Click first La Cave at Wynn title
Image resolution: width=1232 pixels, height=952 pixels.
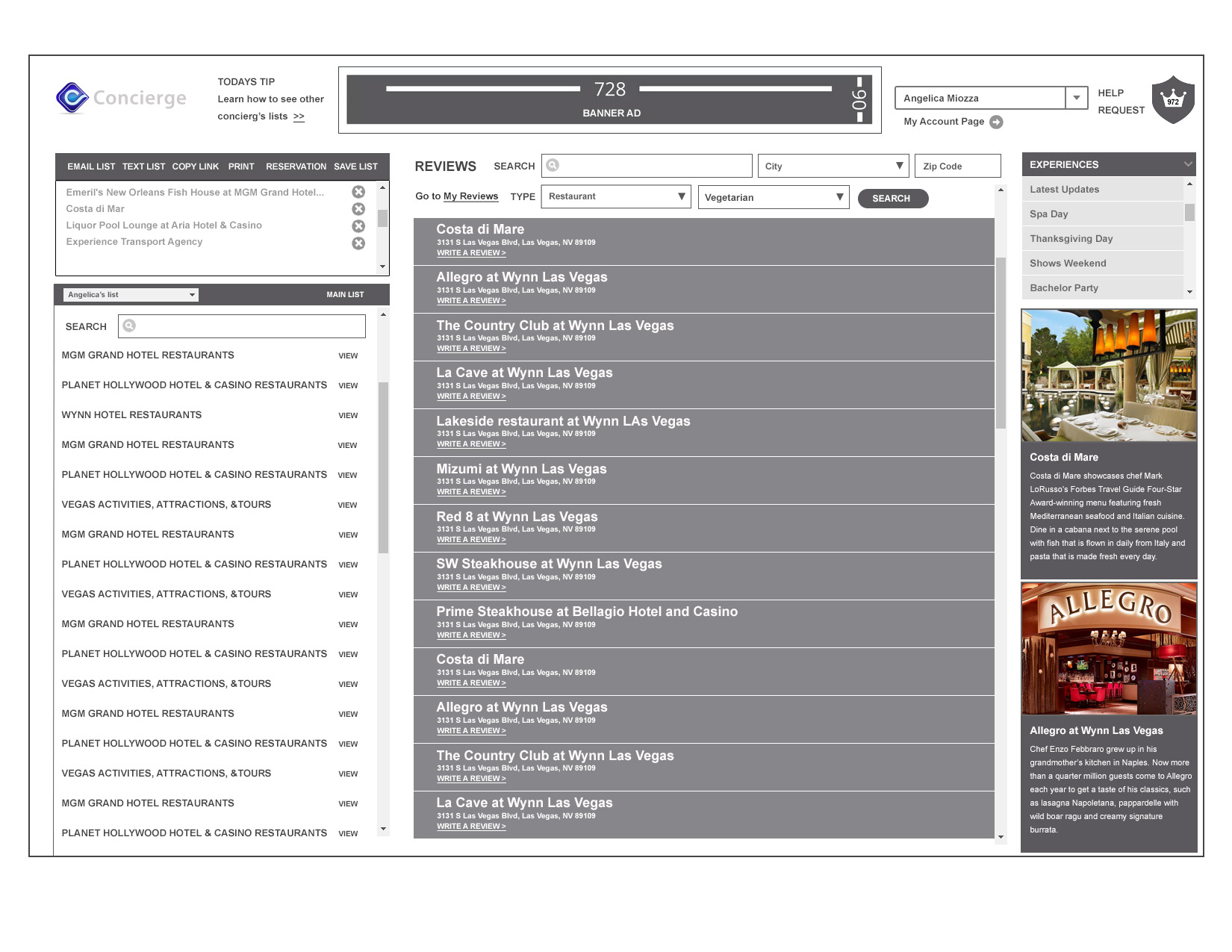[524, 373]
